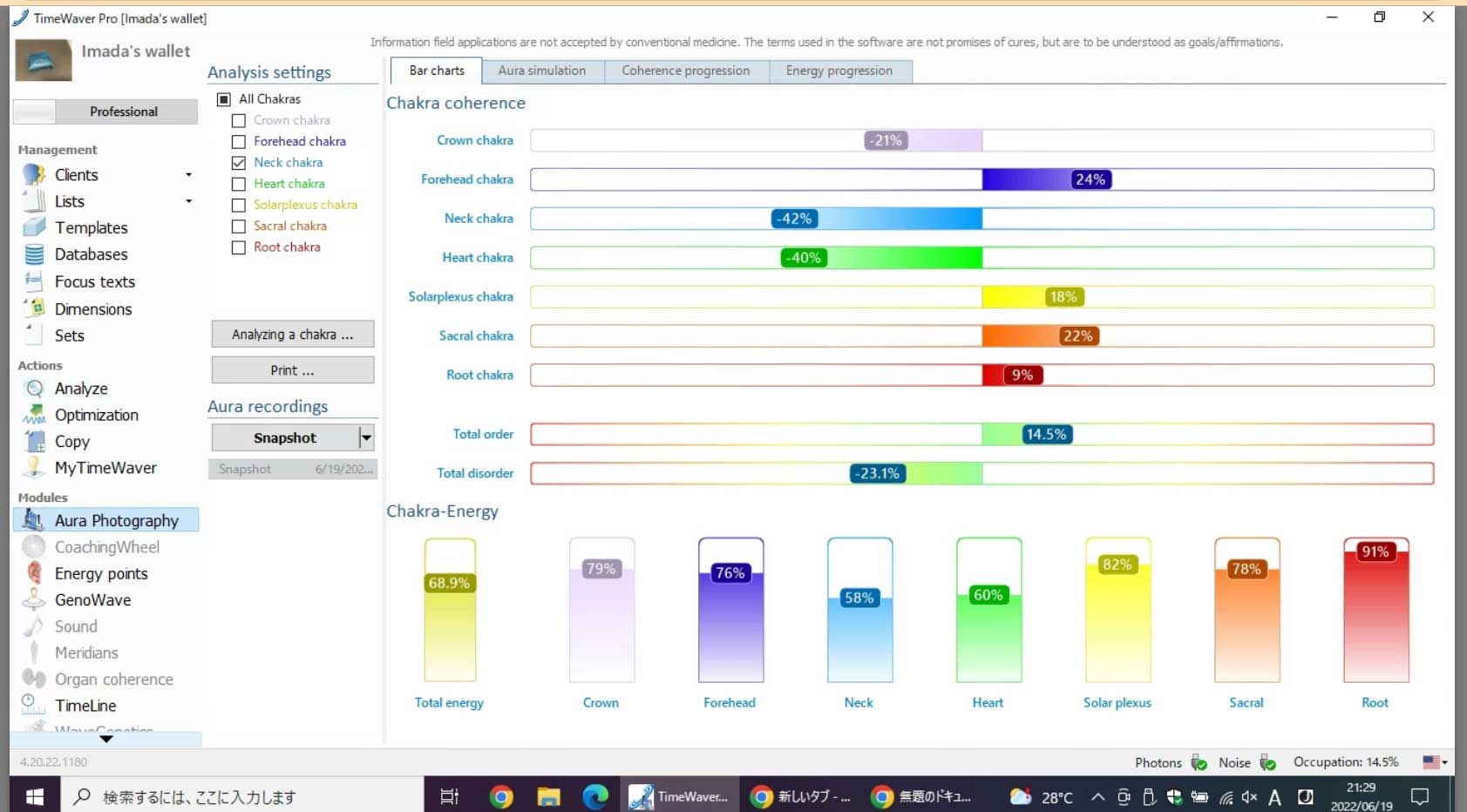Open the Snapshot button dropdown arrow
Screen dimensions: 1467x812
point(366,437)
